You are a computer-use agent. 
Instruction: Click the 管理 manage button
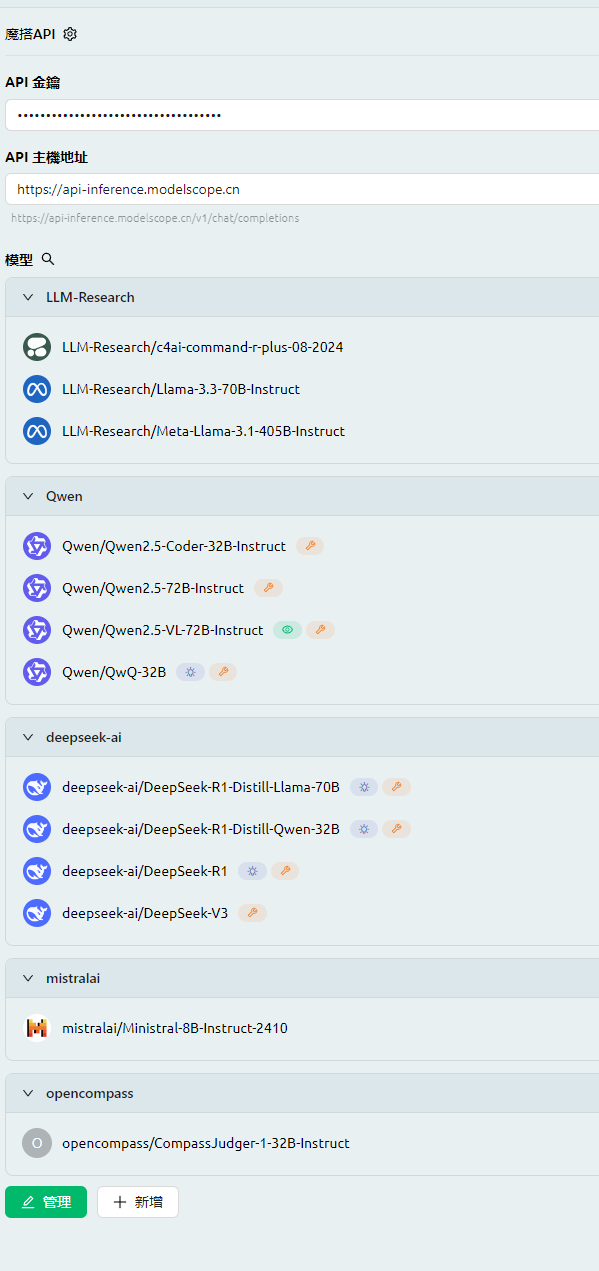click(x=46, y=1202)
